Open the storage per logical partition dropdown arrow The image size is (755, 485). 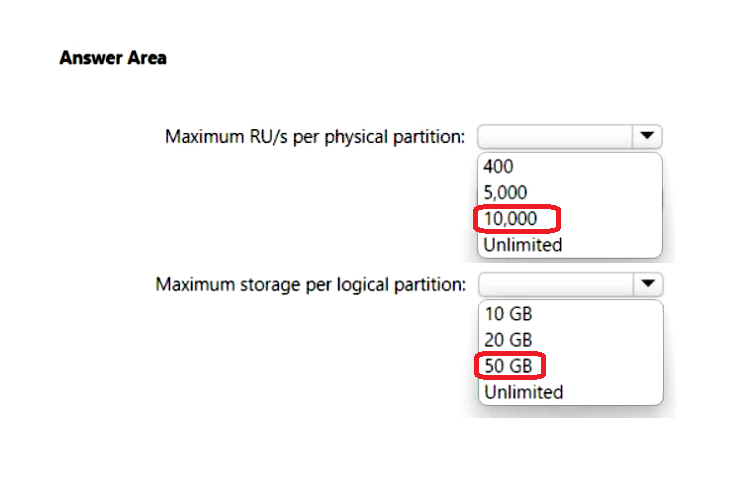648,284
